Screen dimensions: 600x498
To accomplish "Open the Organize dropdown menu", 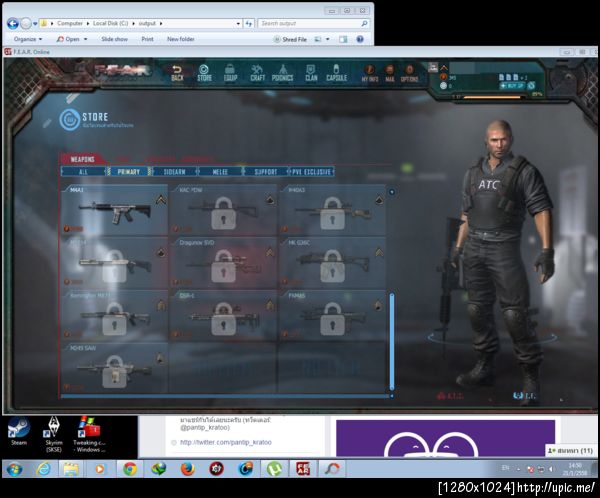I will (28, 39).
